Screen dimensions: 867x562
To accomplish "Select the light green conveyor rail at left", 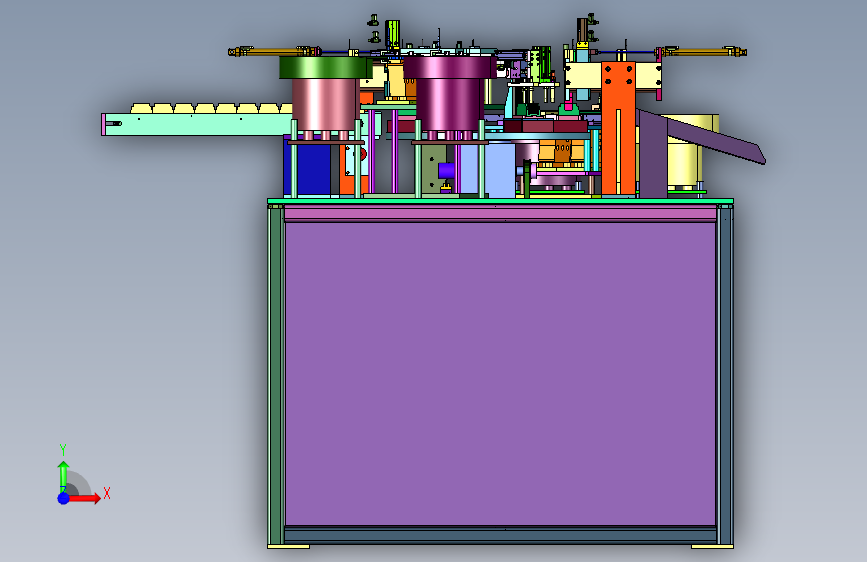I will coord(196,124).
